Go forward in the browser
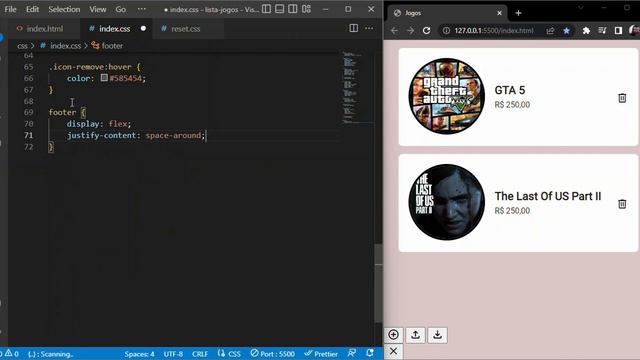640x360 pixels. (410, 31)
